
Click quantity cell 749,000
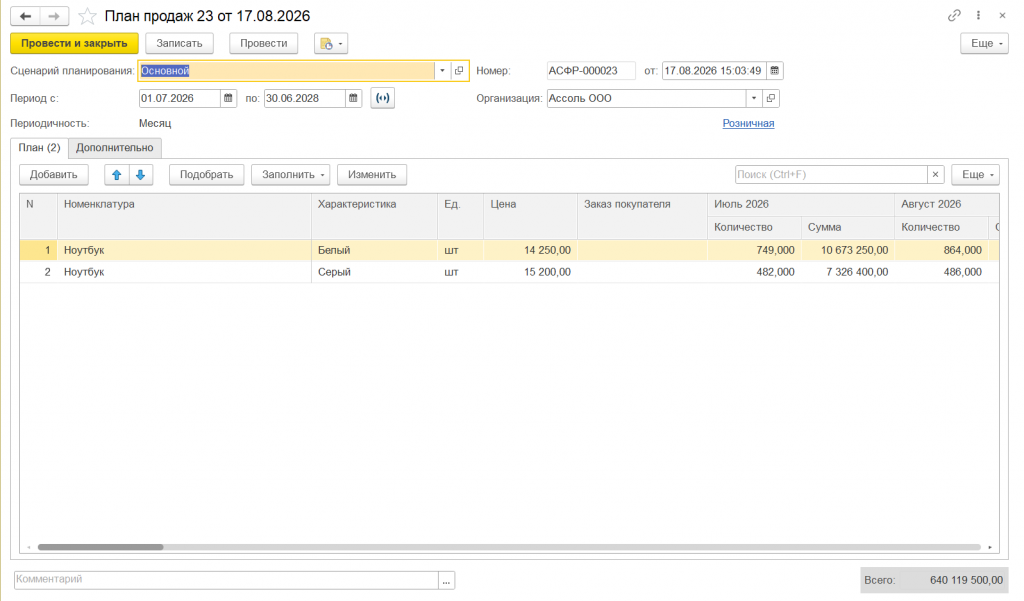pos(754,250)
